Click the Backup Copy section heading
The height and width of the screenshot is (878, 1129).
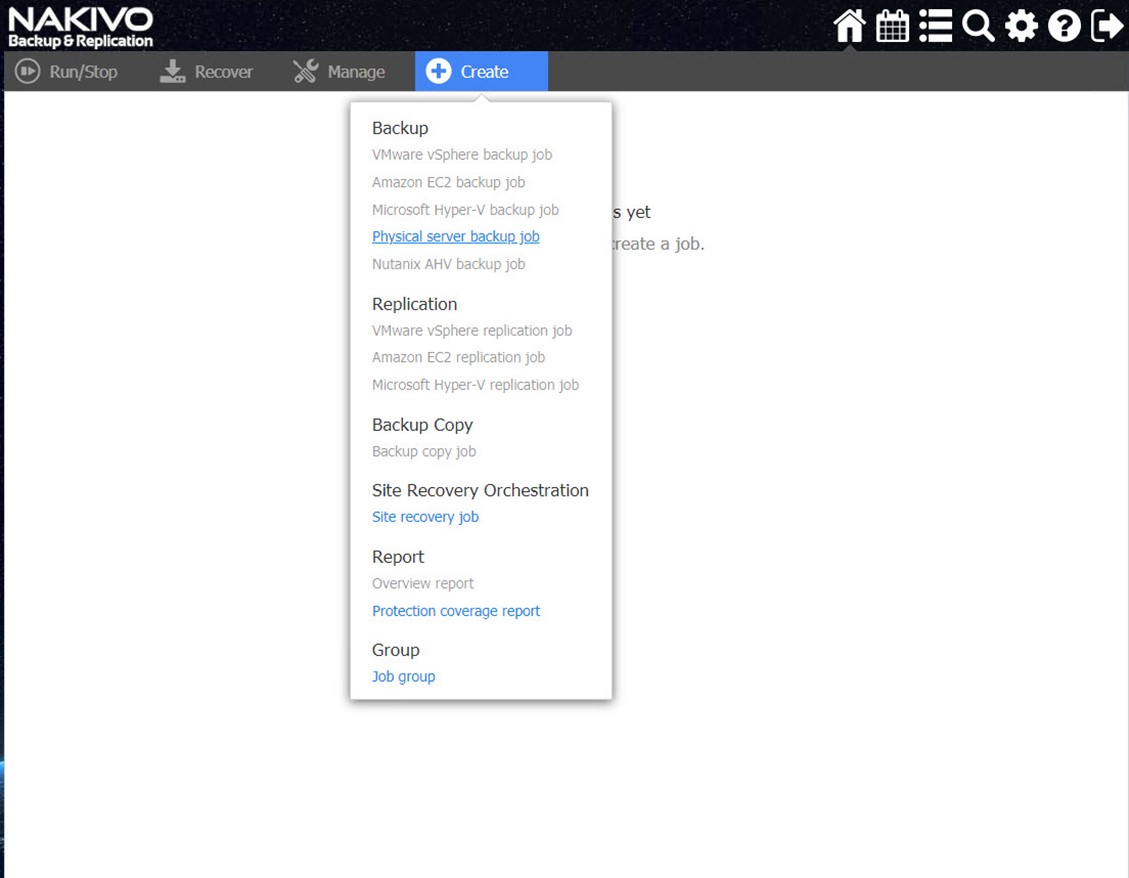click(423, 425)
